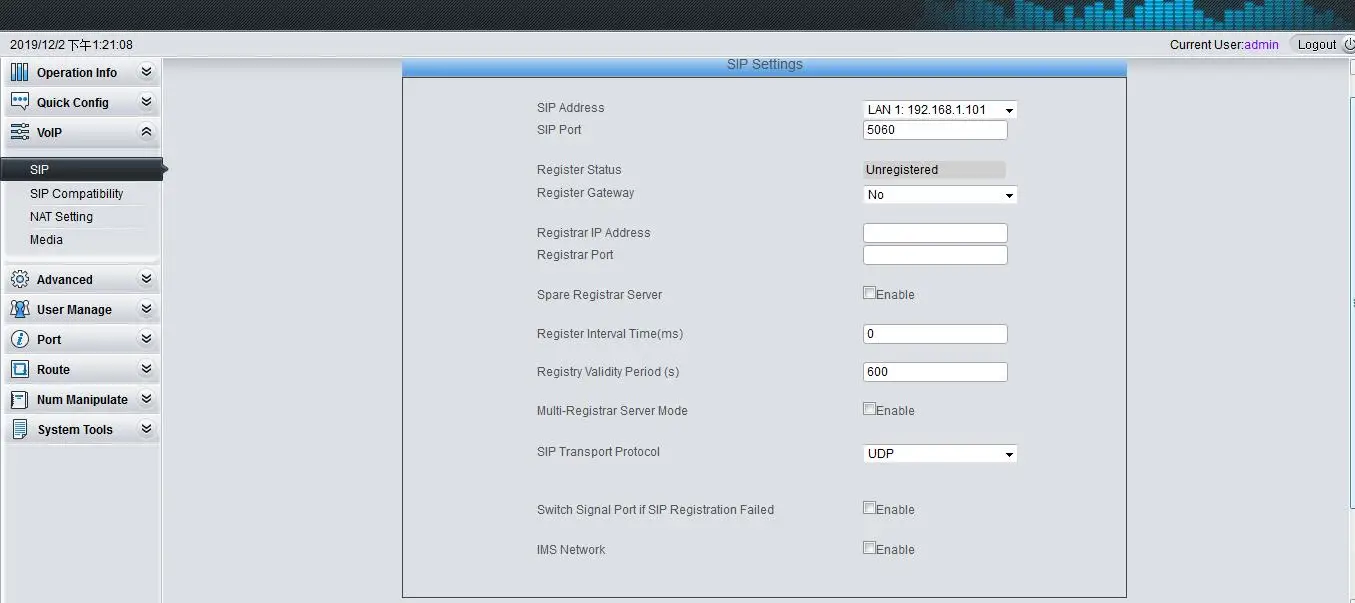Click the Route icon in sidebar
The image size is (1355, 603).
20,369
